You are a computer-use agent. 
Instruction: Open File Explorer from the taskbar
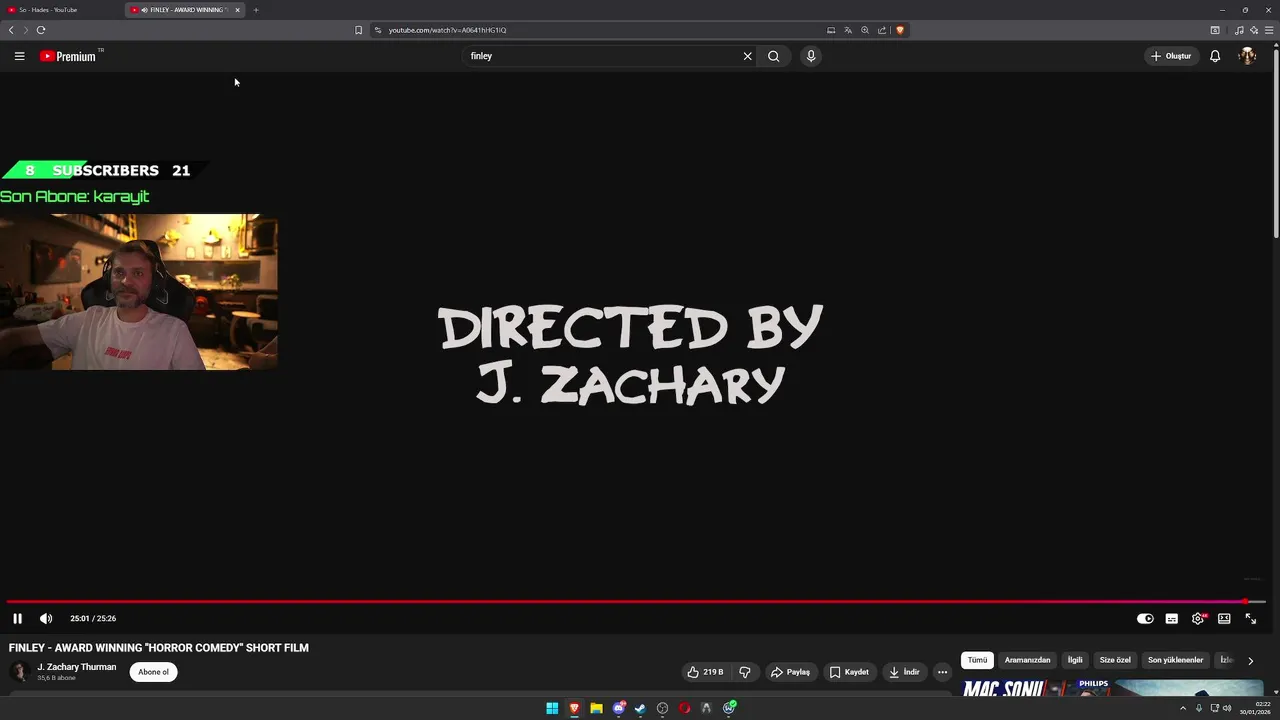point(596,708)
